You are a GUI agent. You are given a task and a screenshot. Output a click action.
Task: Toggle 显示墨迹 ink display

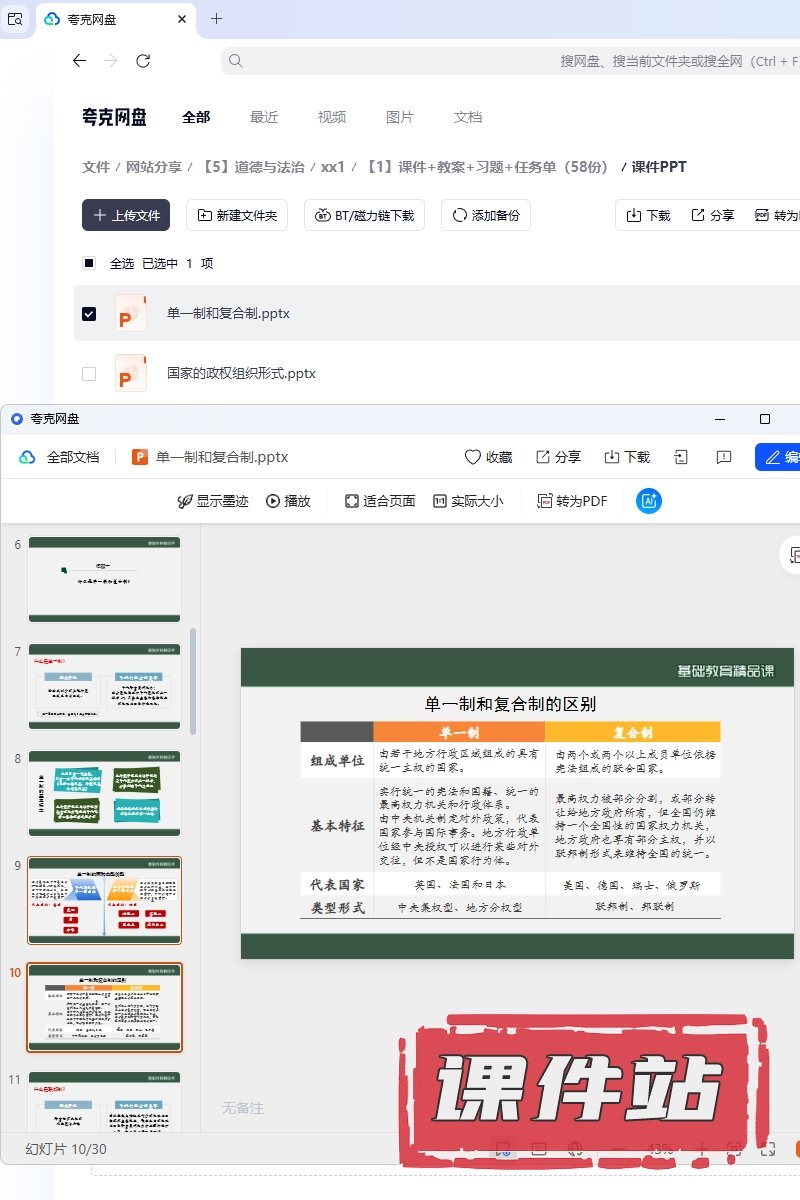(212, 501)
